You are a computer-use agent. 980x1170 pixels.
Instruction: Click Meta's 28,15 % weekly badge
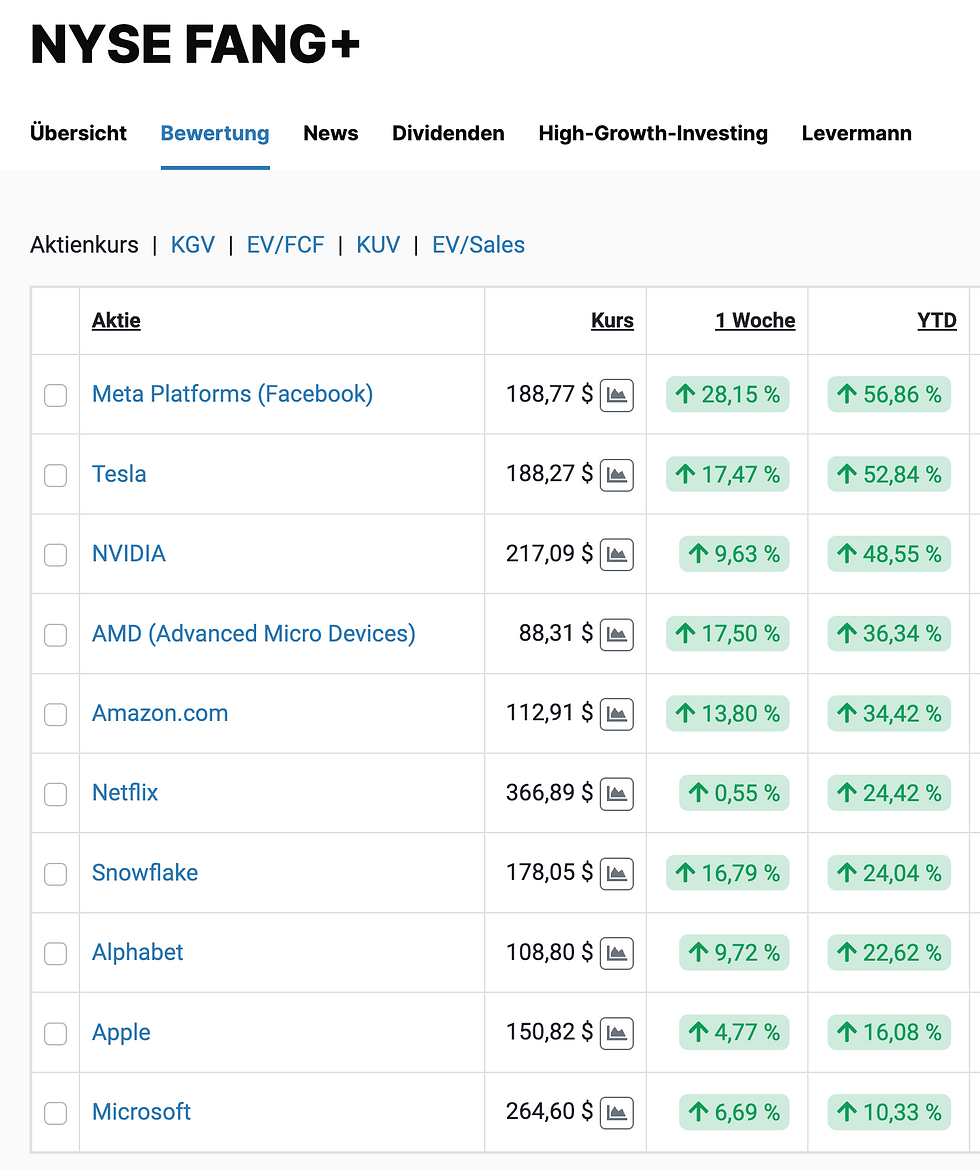click(728, 394)
